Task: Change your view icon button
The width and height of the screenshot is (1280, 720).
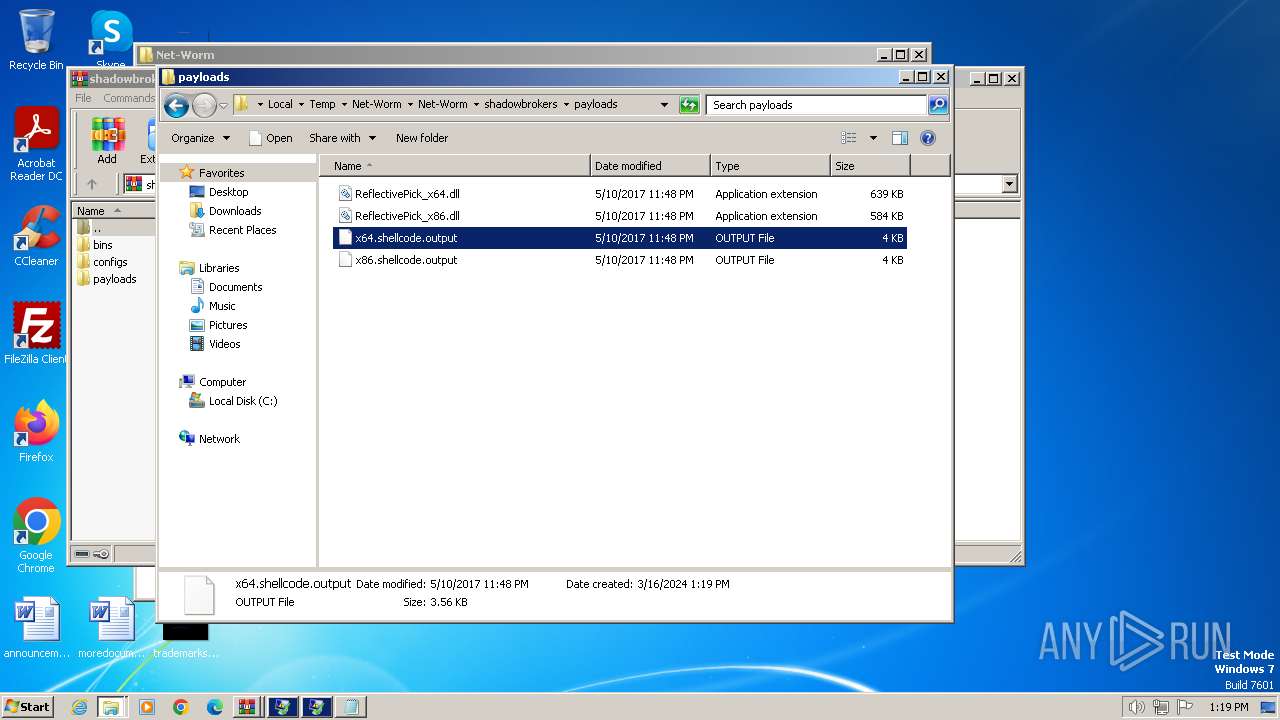Action: point(849,138)
